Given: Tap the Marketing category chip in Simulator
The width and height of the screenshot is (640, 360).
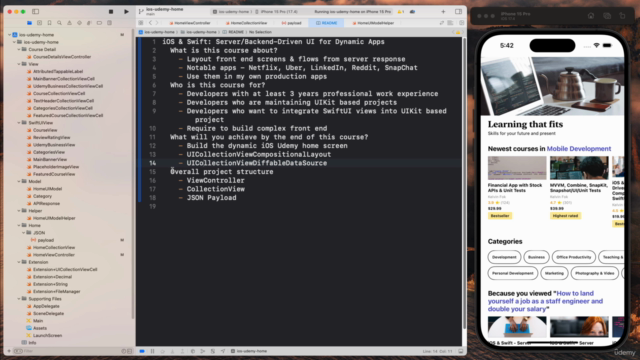Looking at the screenshot, I should 554,273.
